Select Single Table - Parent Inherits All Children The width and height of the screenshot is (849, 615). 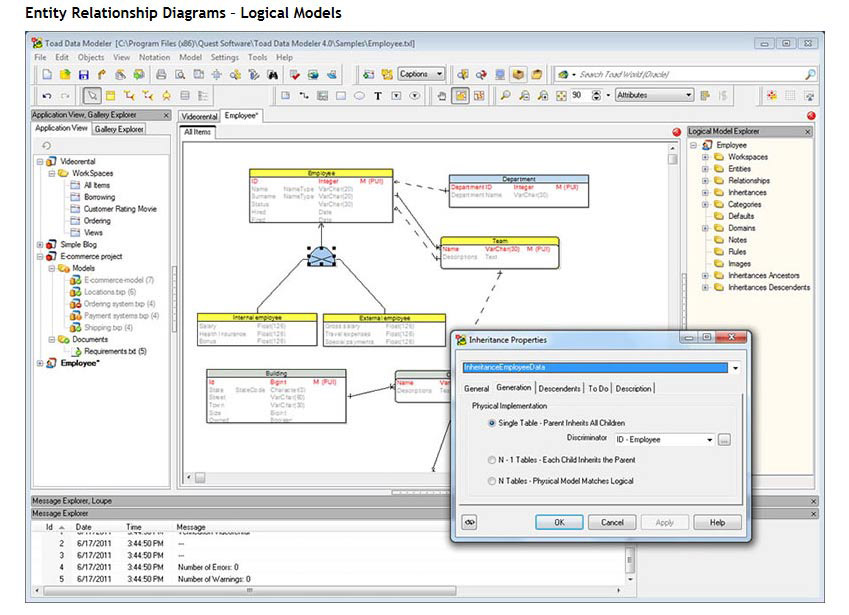click(557, 423)
